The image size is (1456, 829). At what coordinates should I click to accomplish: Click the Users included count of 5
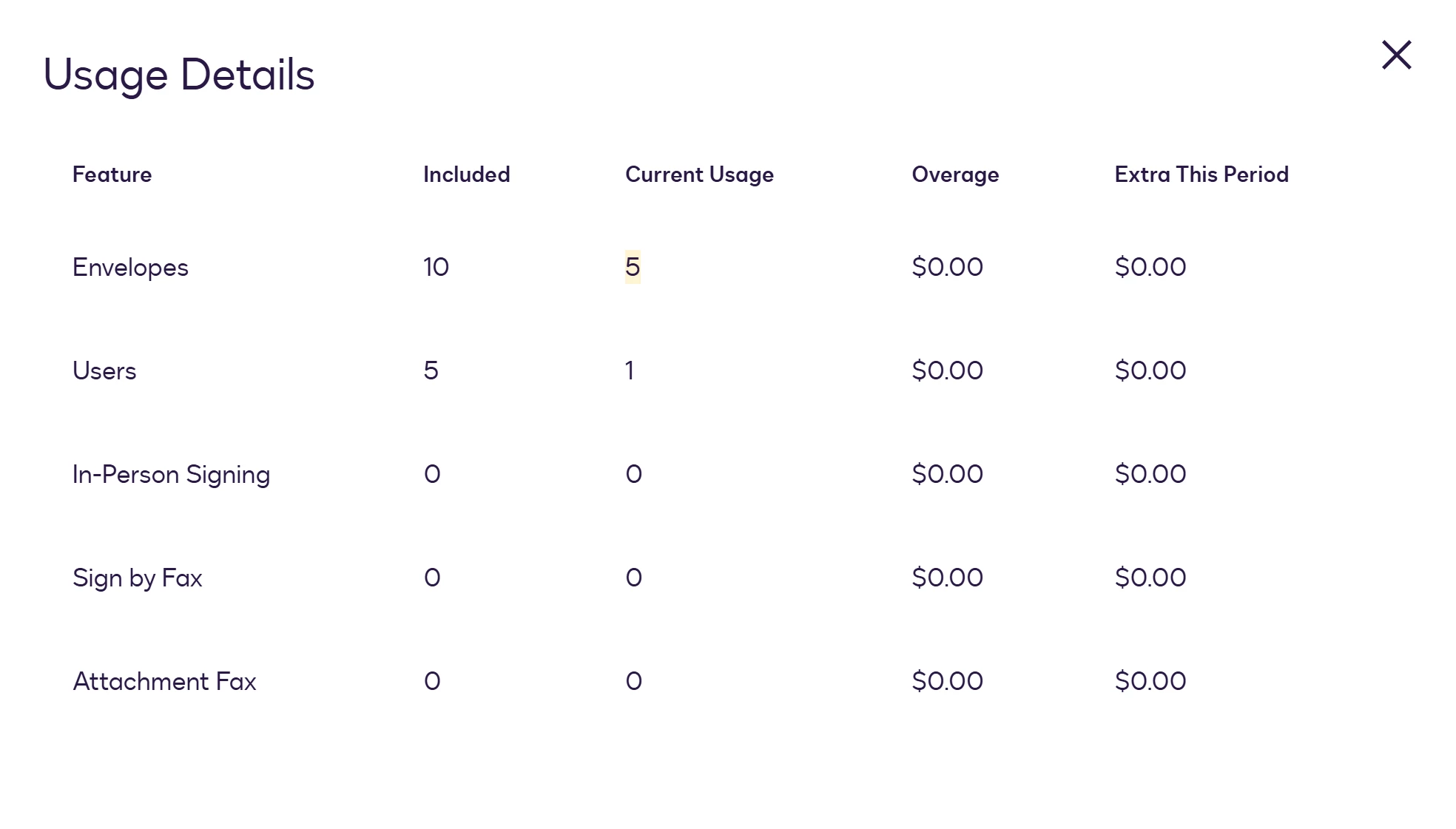(x=431, y=370)
